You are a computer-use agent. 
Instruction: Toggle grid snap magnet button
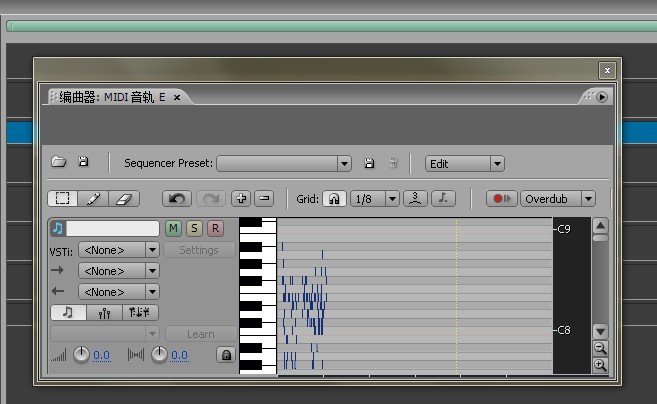coord(334,199)
